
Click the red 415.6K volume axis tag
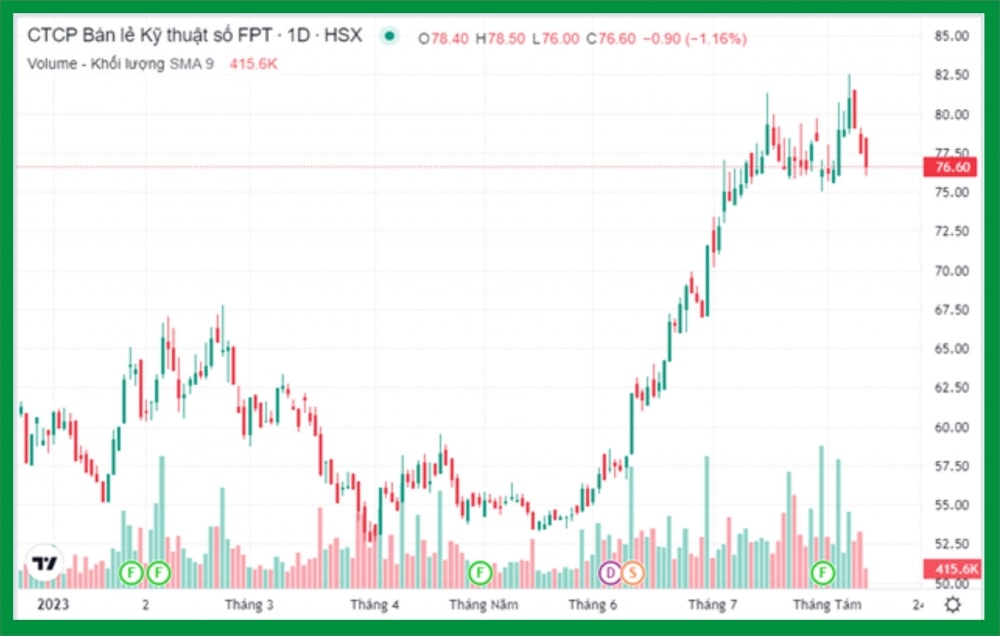[953, 568]
